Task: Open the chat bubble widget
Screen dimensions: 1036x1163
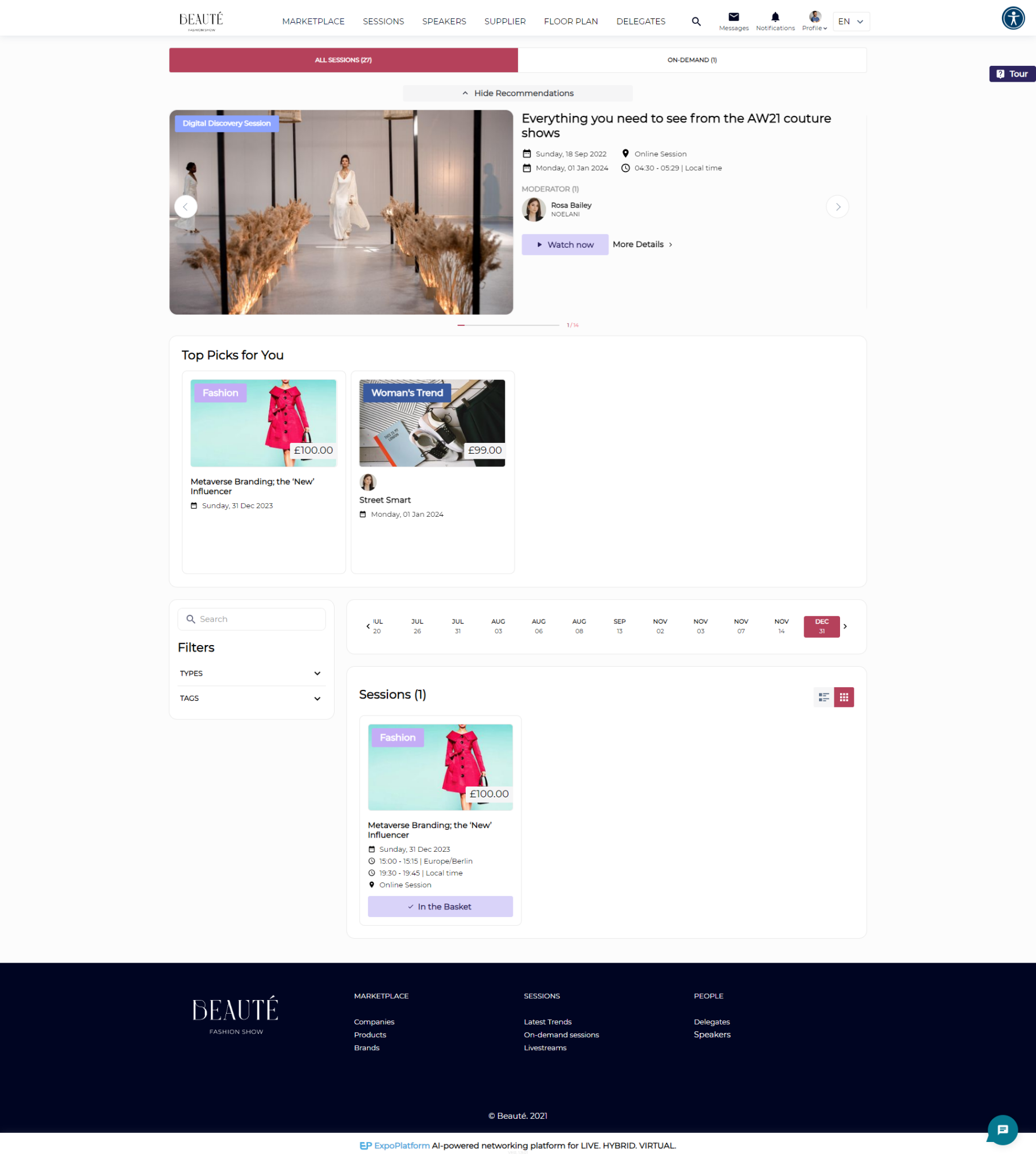Action: tap(1002, 1129)
